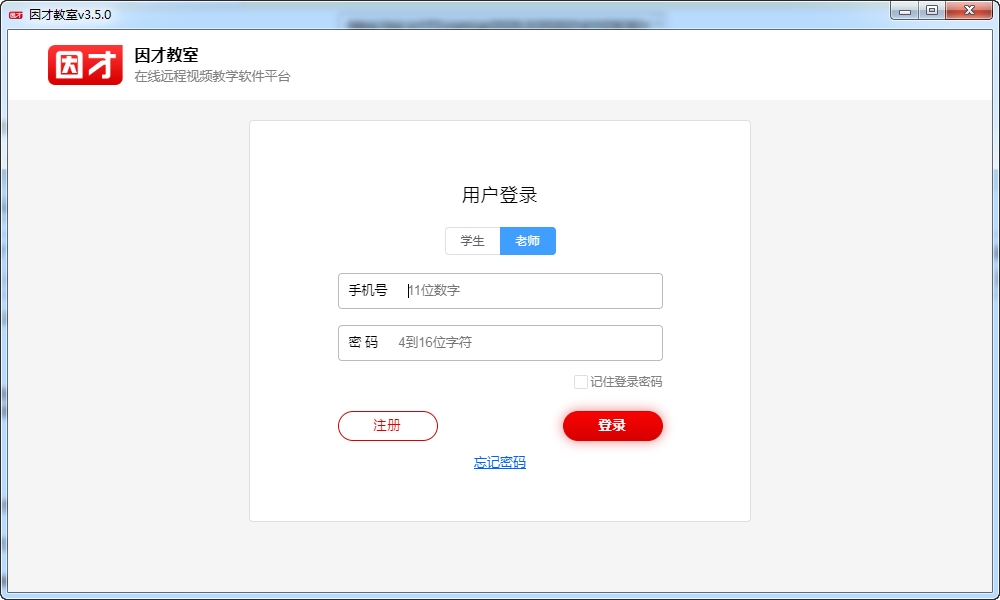Click the 因才 red logo icon
1000x600 pixels.
tap(85, 64)
